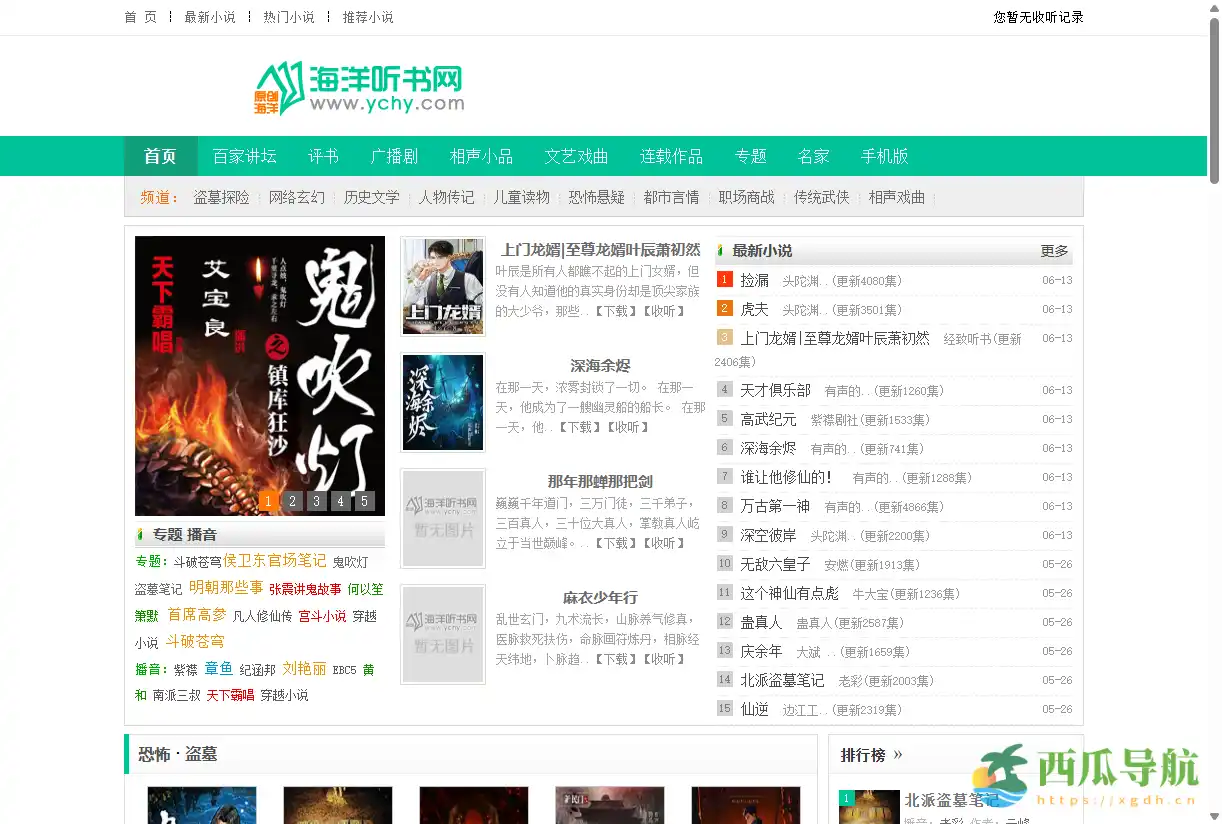Click the green icon beside 最新小说 heading
Viewport: 1222px width, 824px height.
click(721, 250)
